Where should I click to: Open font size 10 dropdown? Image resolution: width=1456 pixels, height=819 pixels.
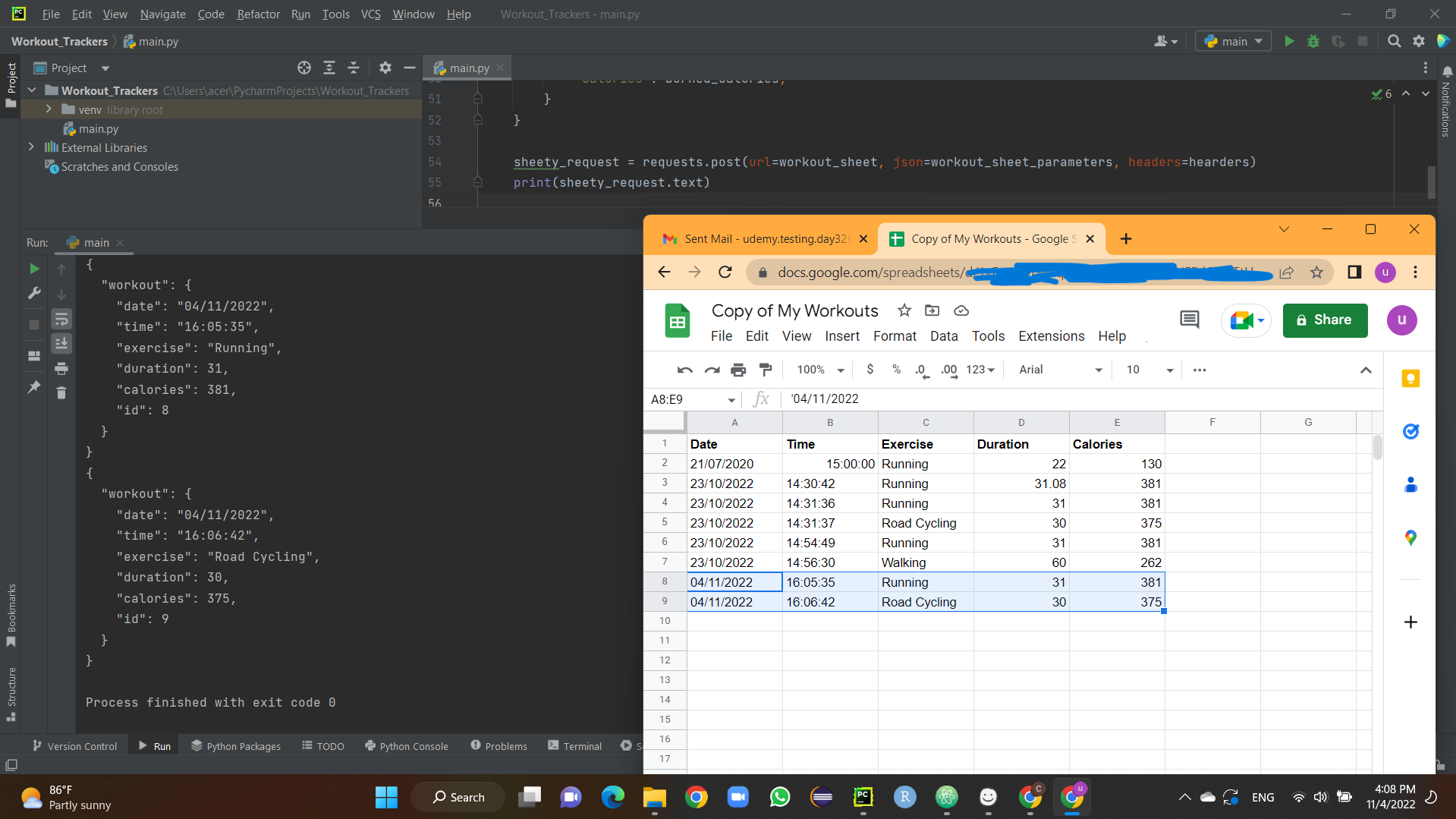[x=1149, y=370]
